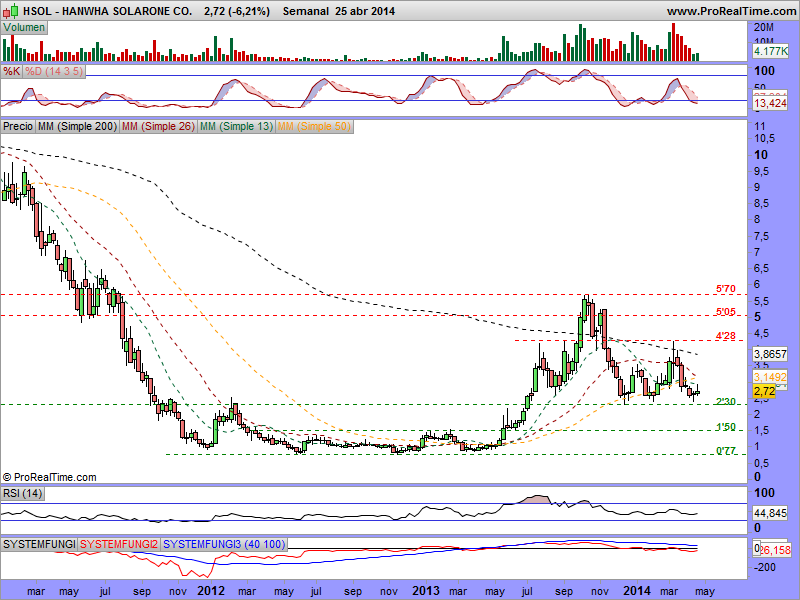Click the 4.177K volume value tag
Viewport: 800px width, 600px height.
[770, 51]
